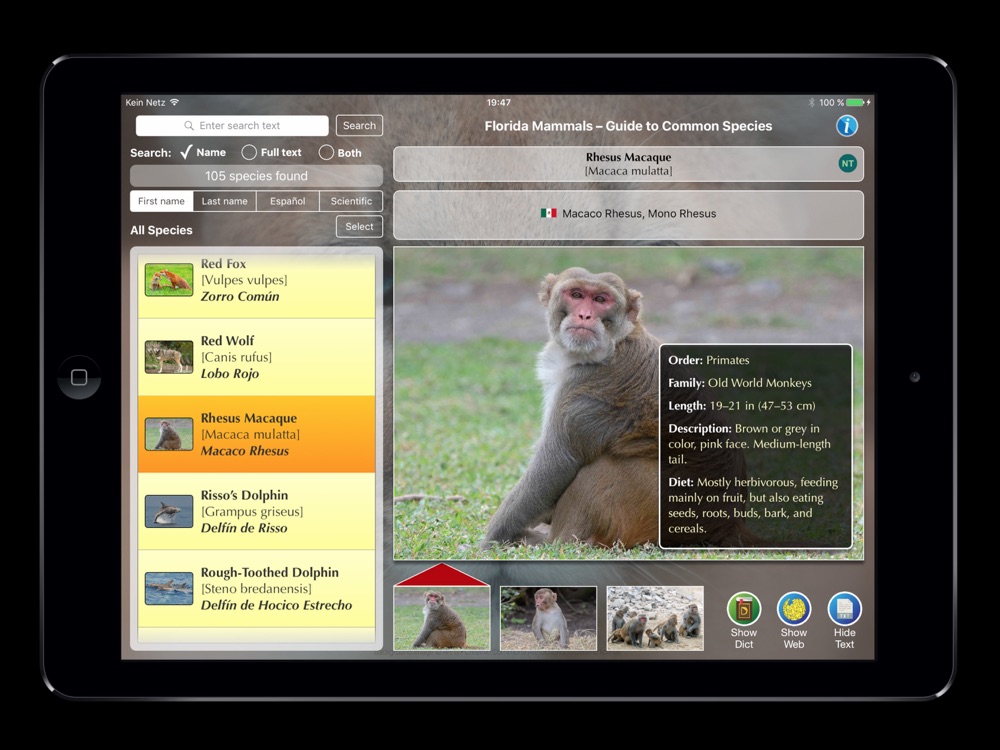Tap the large Rhesus Macaque main photo
The height and width of the screenshot is (750, 1000).
pos(628,403)
